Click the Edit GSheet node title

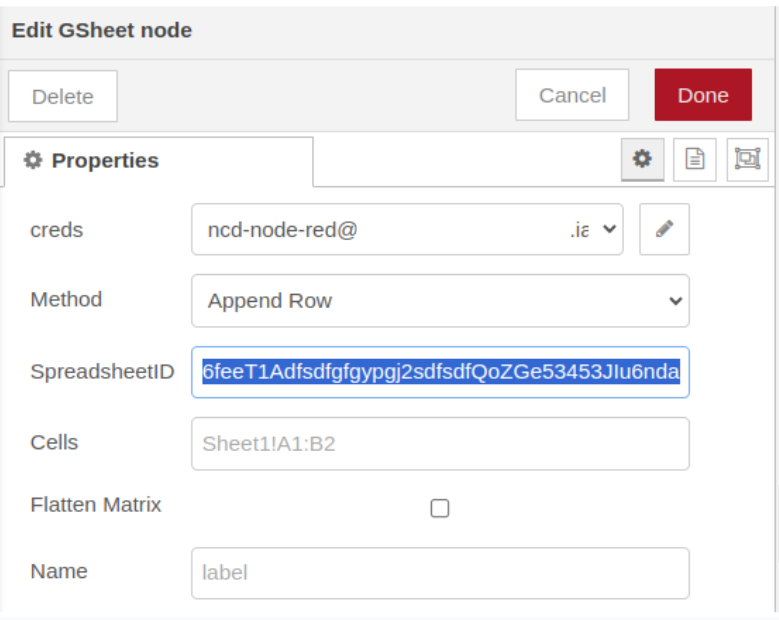(x=102, y=30)
